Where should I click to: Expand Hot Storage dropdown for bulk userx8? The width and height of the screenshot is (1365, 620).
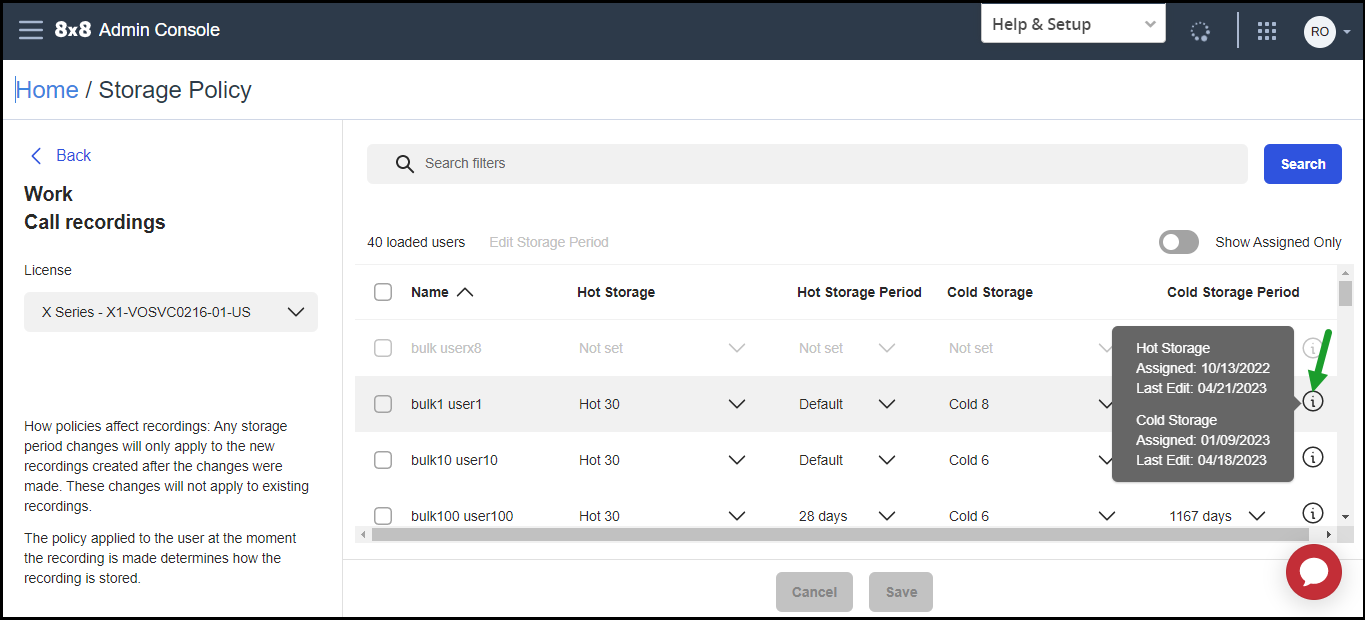point(737,348)
